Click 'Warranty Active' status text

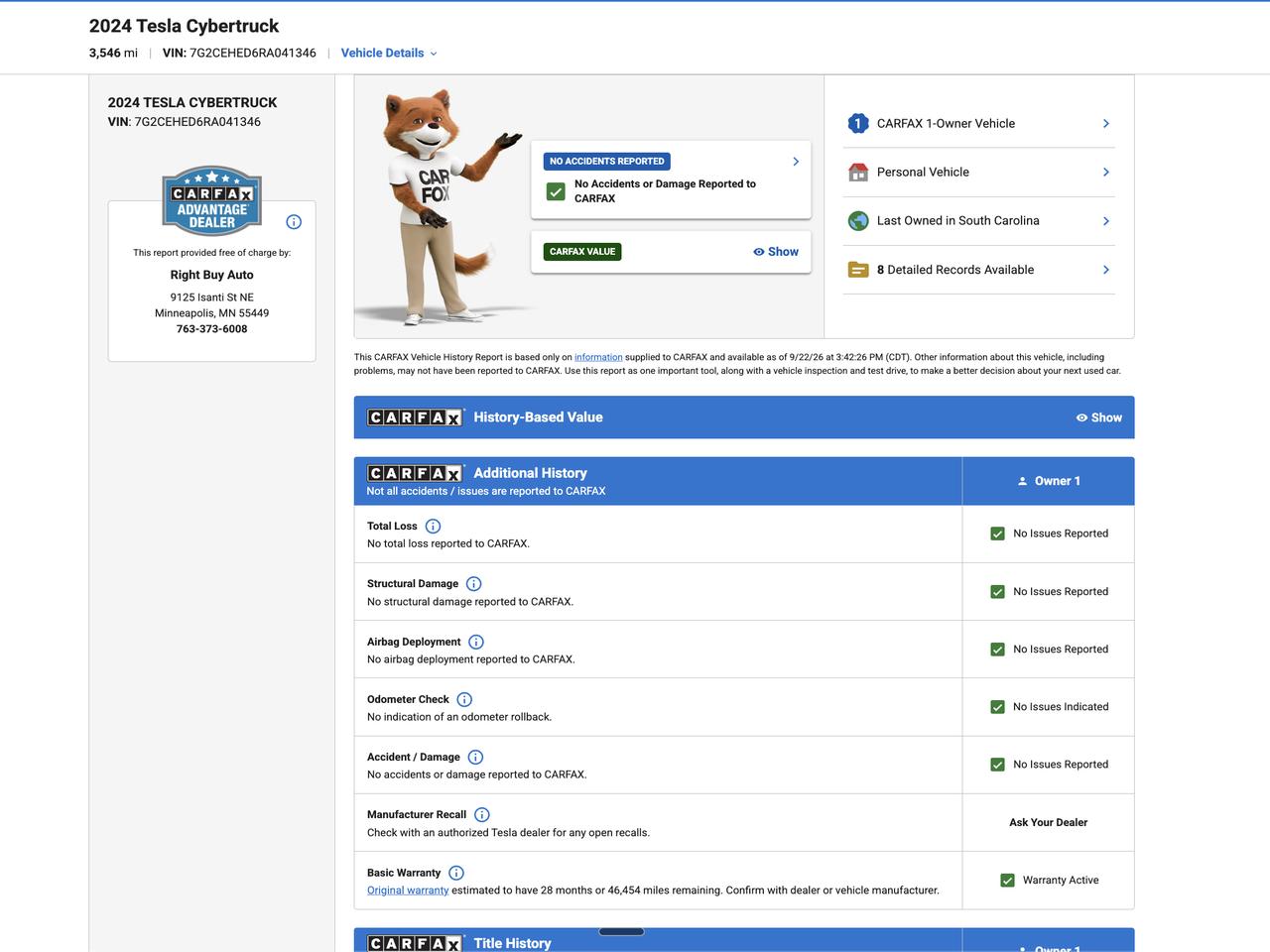[1061, 881]
